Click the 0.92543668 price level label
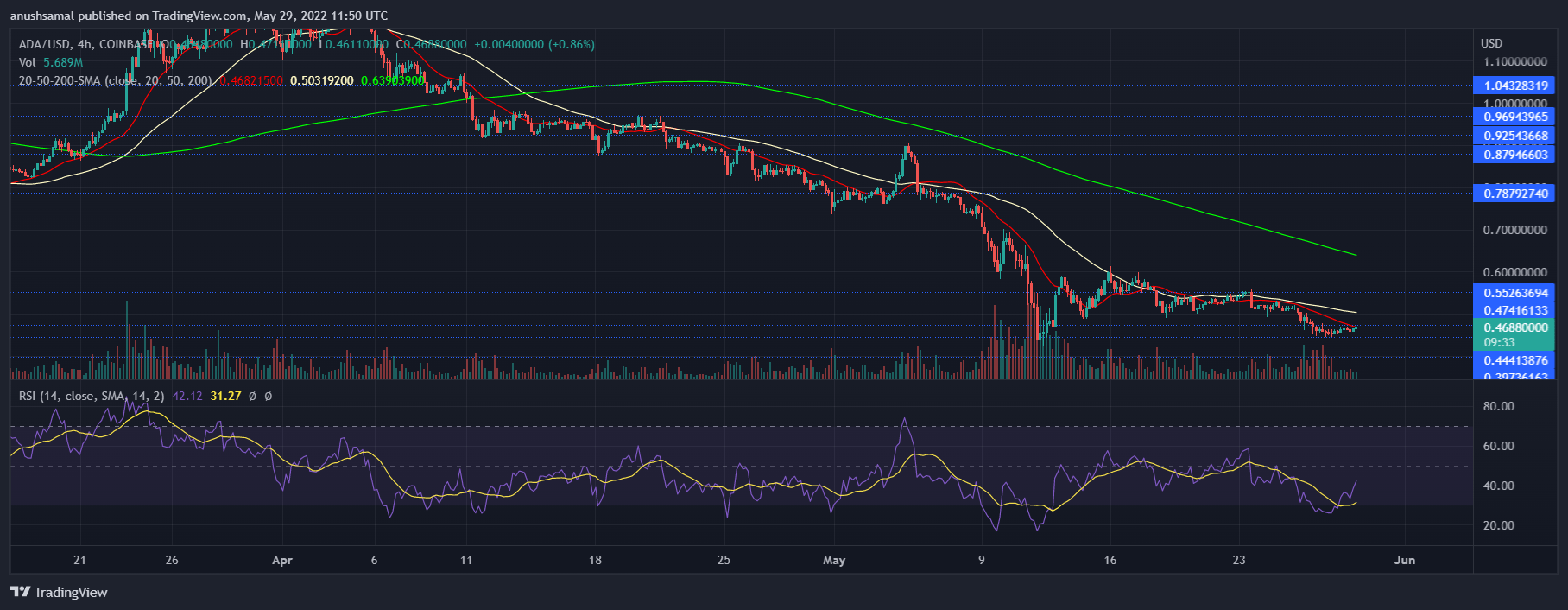Image resolution: width=1568 pixels, height=610 pixels. [x=1515, y=136]
